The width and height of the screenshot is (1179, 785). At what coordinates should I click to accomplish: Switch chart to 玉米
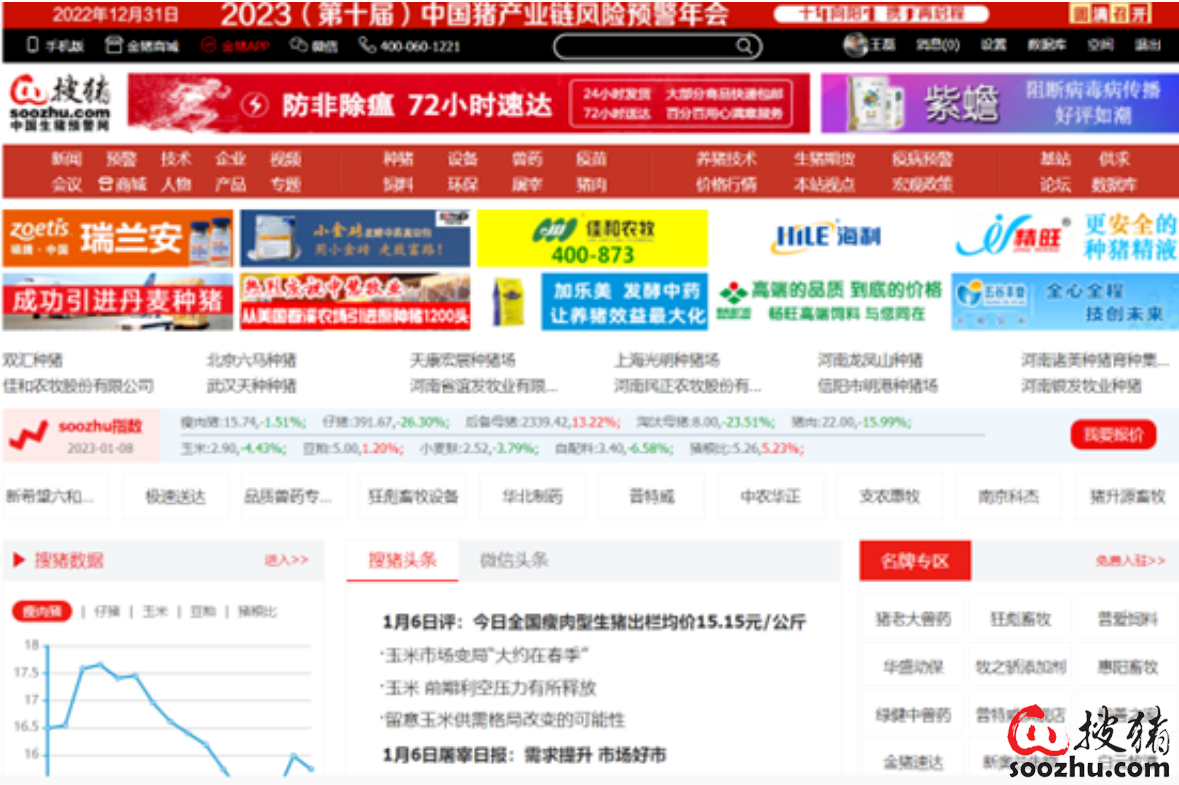(x=155, y=611)
